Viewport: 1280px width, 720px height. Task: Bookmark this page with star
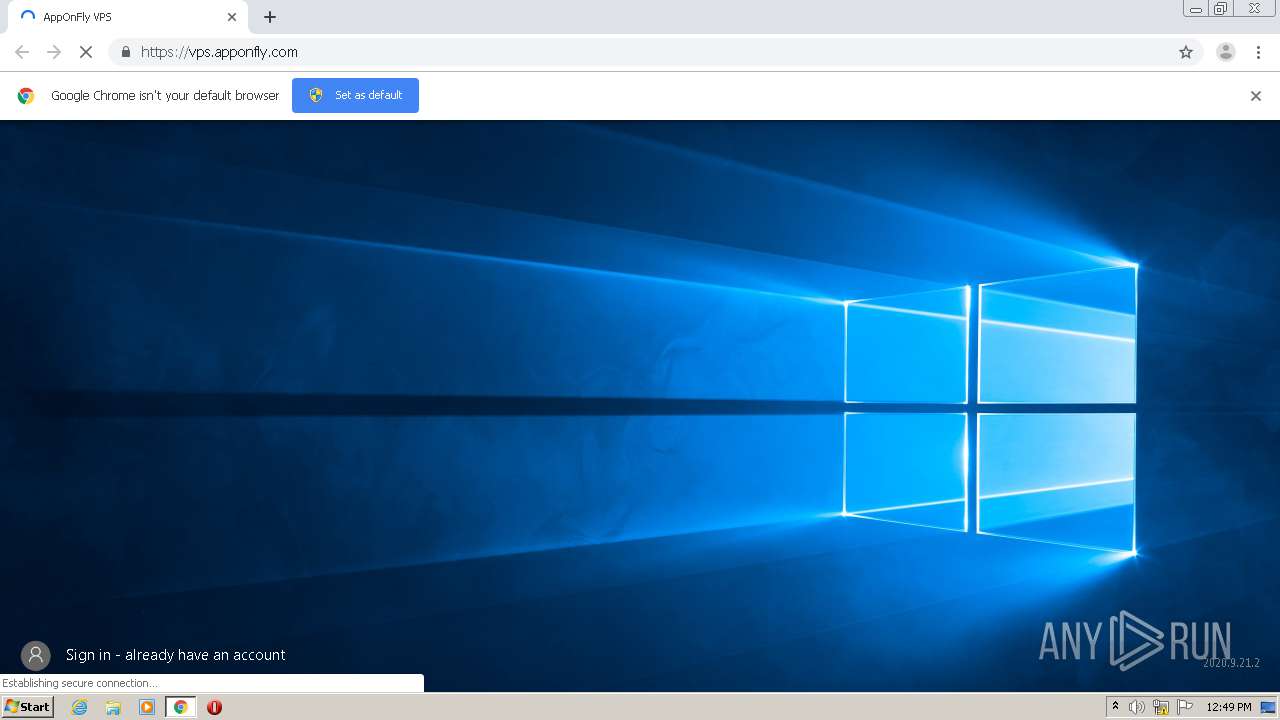coord(1186,52)
